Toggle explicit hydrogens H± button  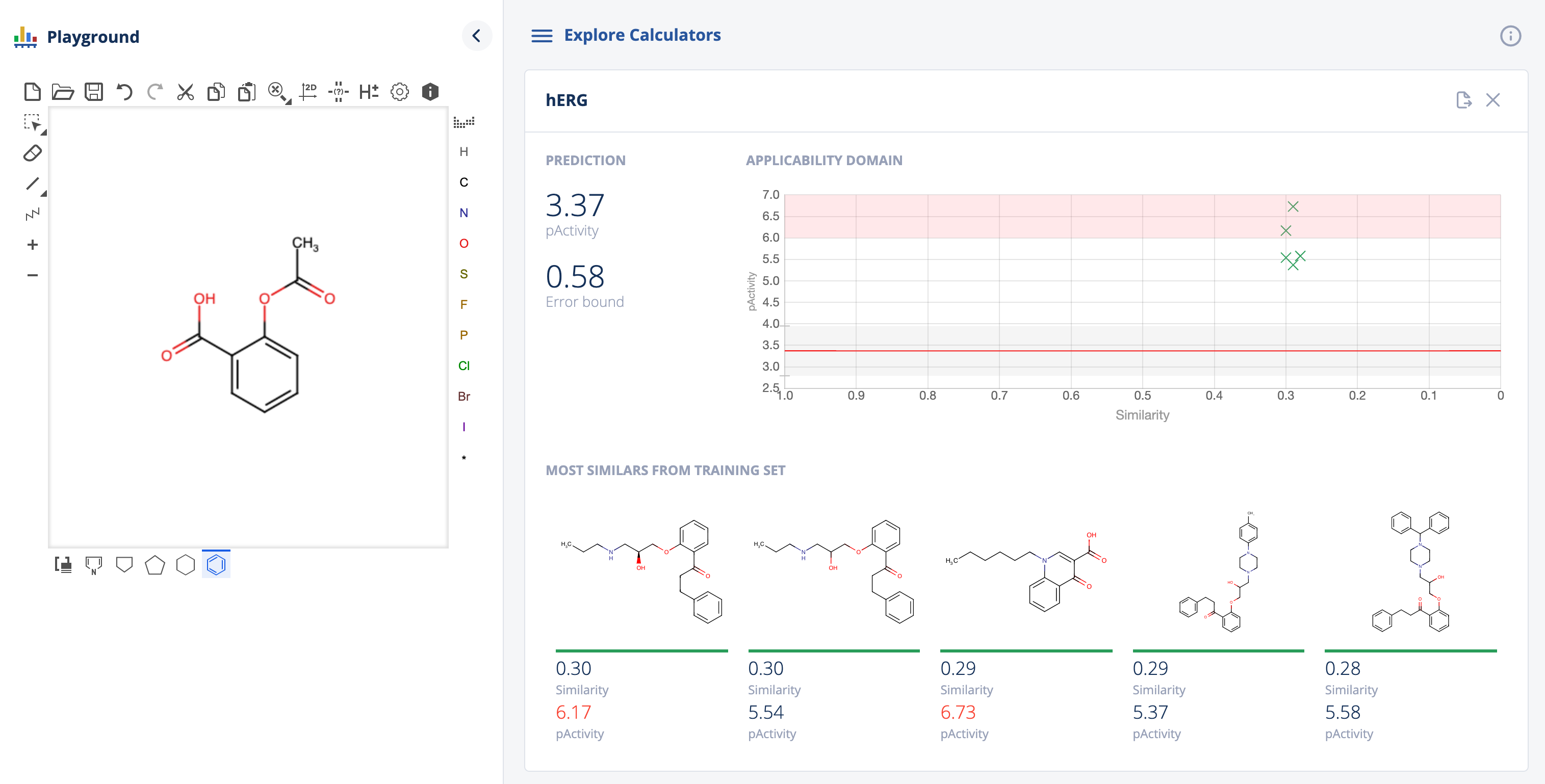369,92
